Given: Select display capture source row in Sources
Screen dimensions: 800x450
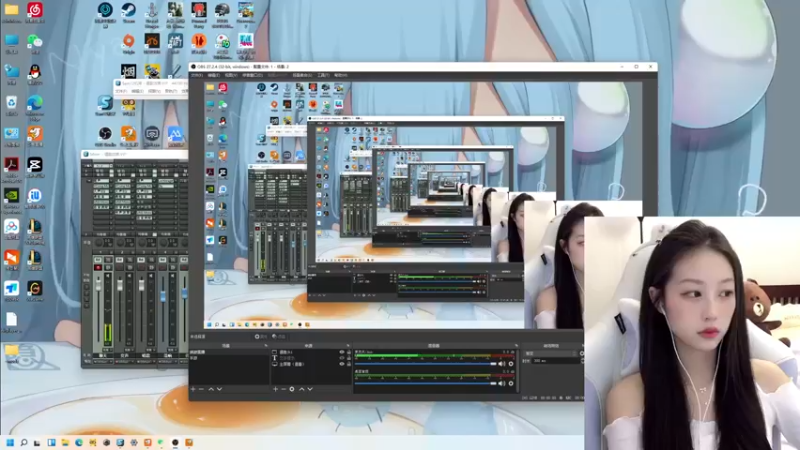Looking at the screenshot, I should pyautogui.click(x=311, y=364).
